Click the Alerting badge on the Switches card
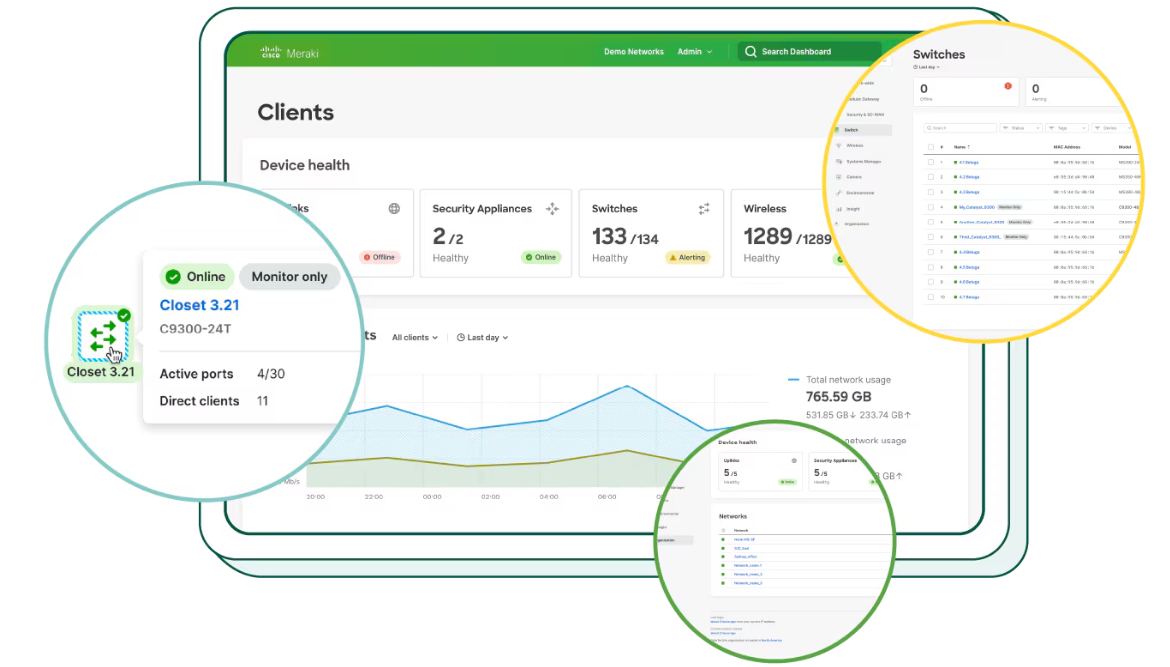 pos(687,257)
